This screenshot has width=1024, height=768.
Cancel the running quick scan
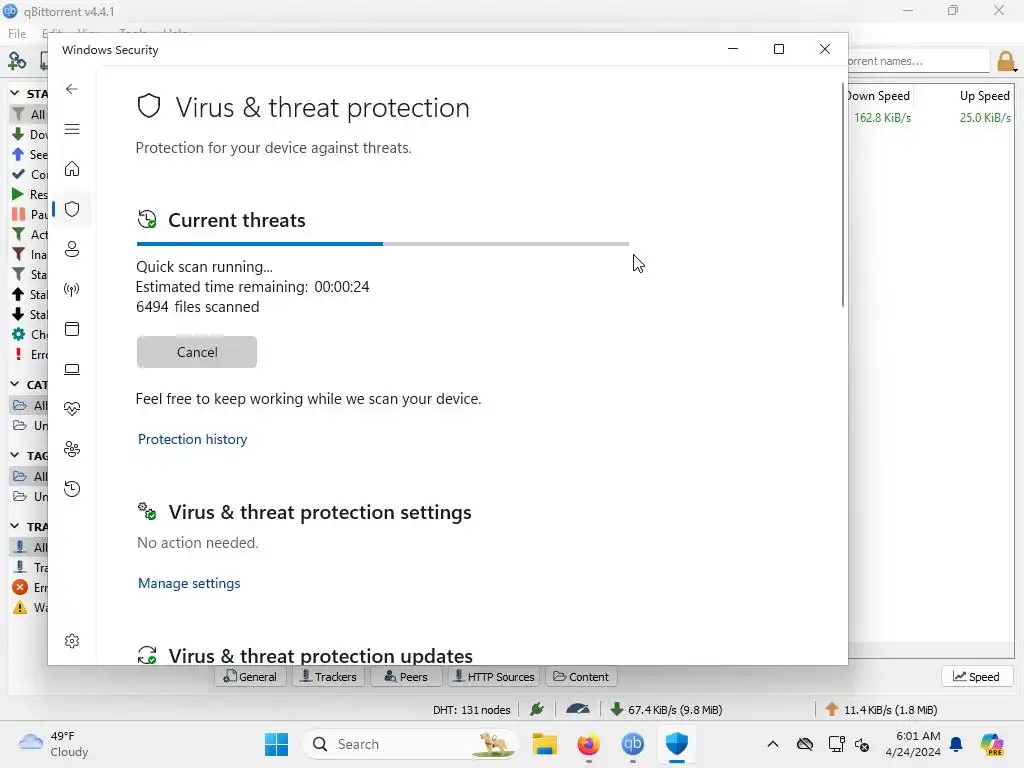tap(197, 352)
